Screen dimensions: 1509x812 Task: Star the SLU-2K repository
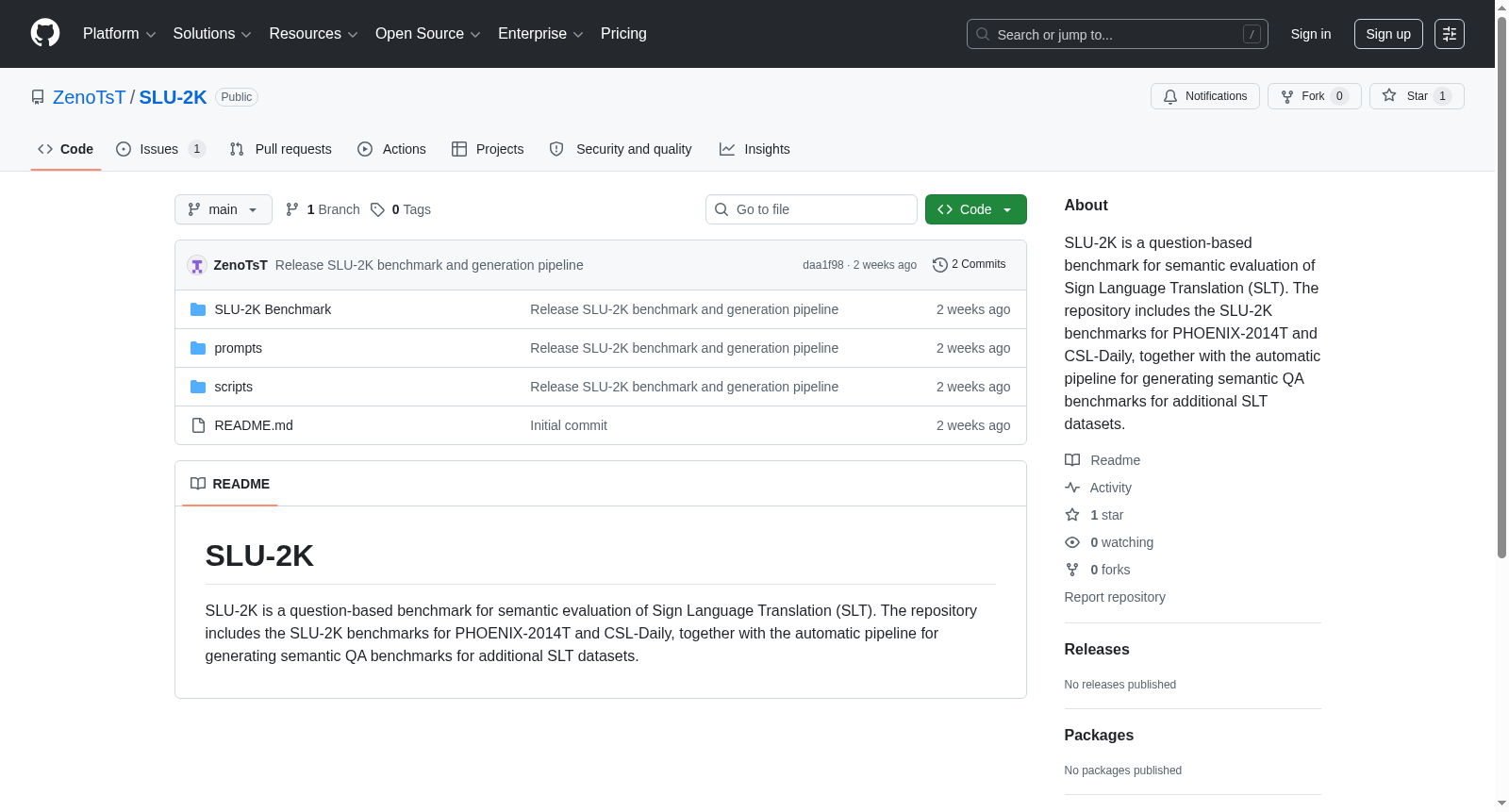1417,96
